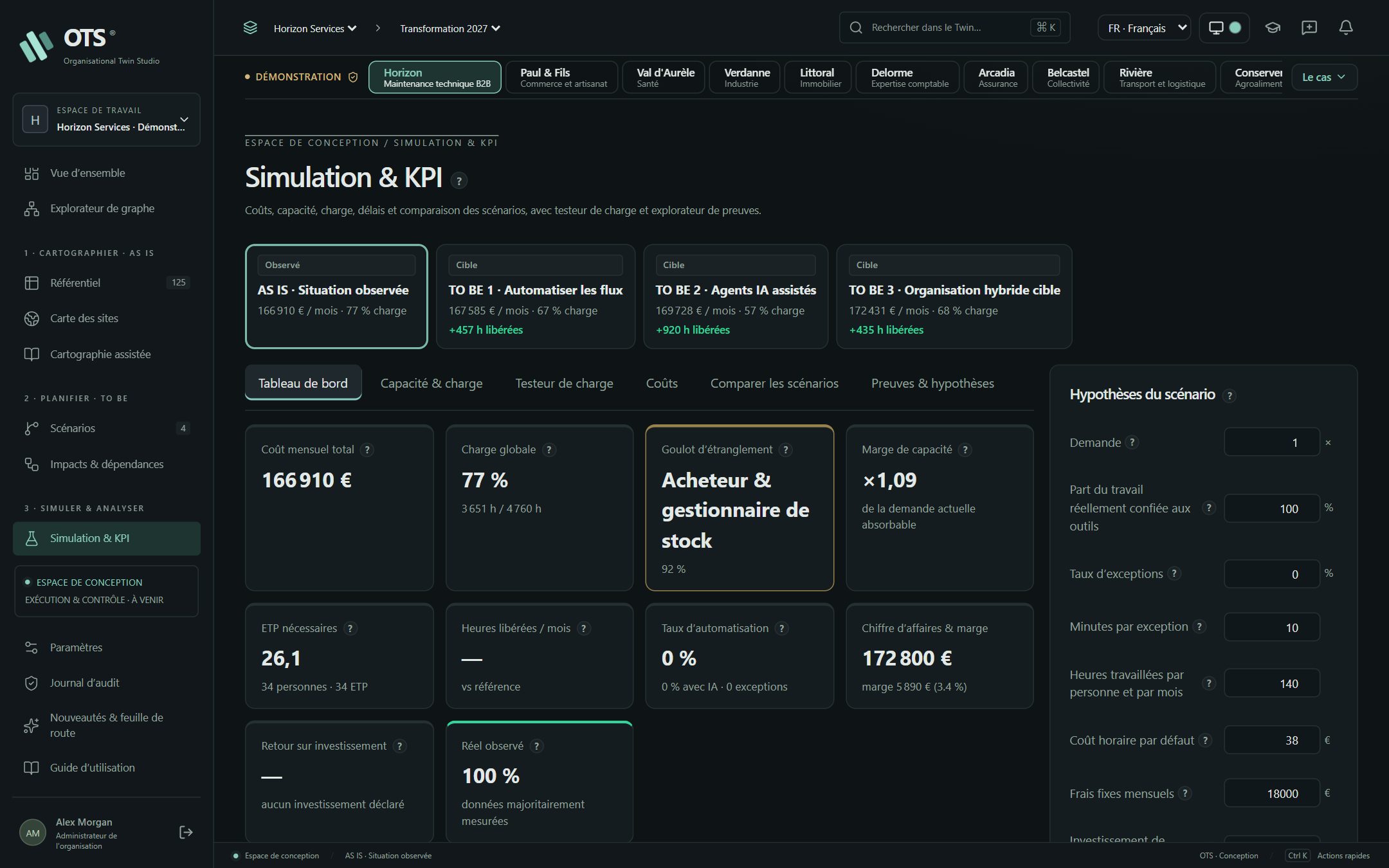
Task: Open the feedback message-plus icon
Action: [1309, 28]
